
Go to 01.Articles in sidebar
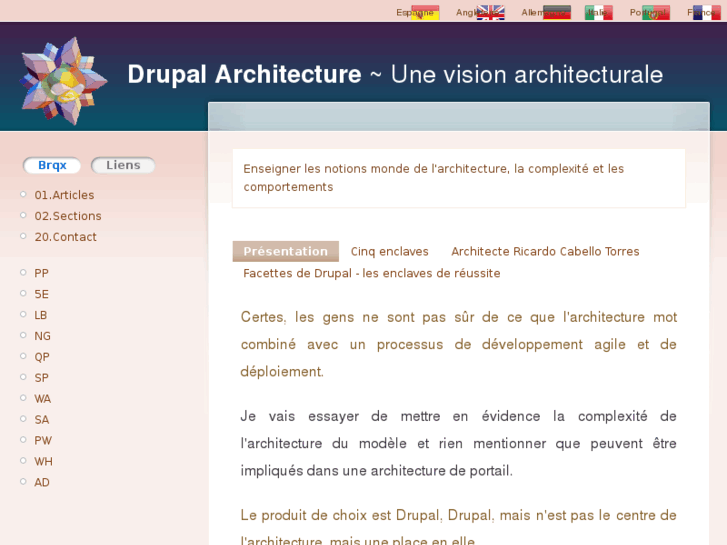pos(64,195)
